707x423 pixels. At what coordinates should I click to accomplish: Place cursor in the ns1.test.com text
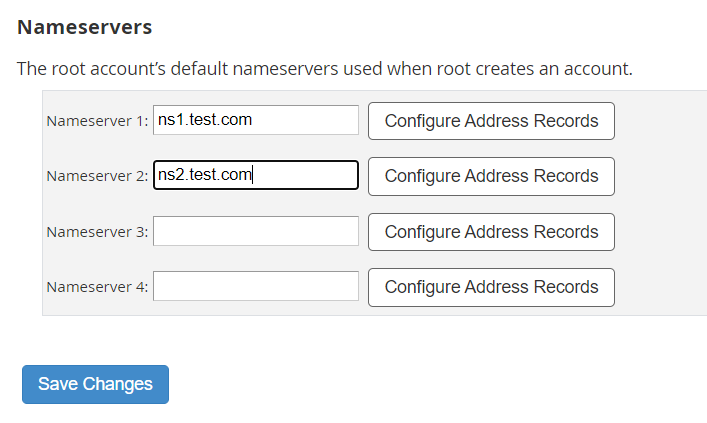(x=205, y=120)
